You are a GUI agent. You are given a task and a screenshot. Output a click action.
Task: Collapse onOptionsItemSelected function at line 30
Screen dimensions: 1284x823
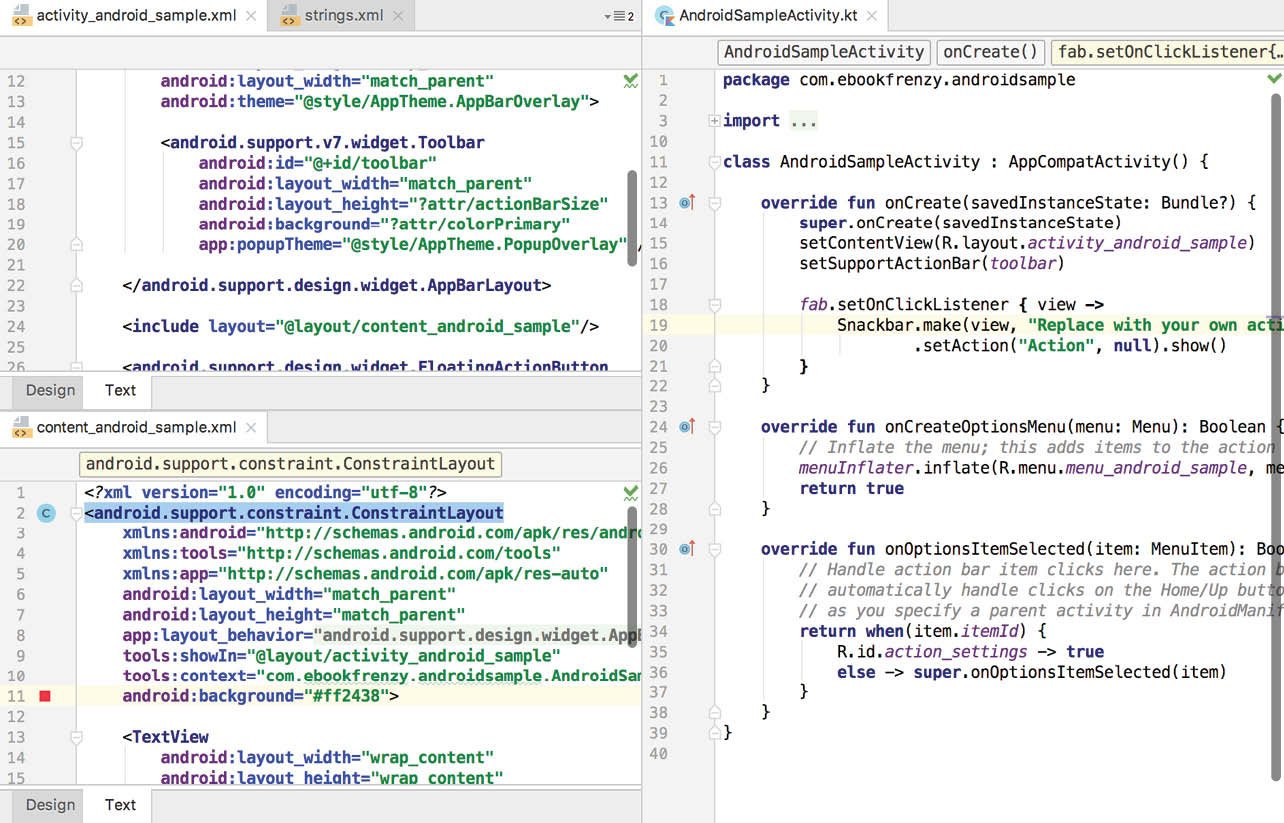[x=714, y=549]
